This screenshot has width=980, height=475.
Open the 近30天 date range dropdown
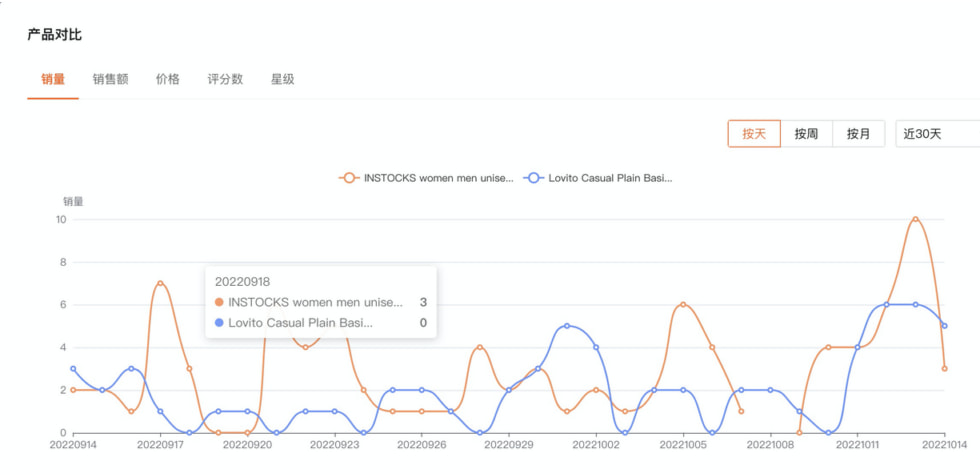pos(936,133)
